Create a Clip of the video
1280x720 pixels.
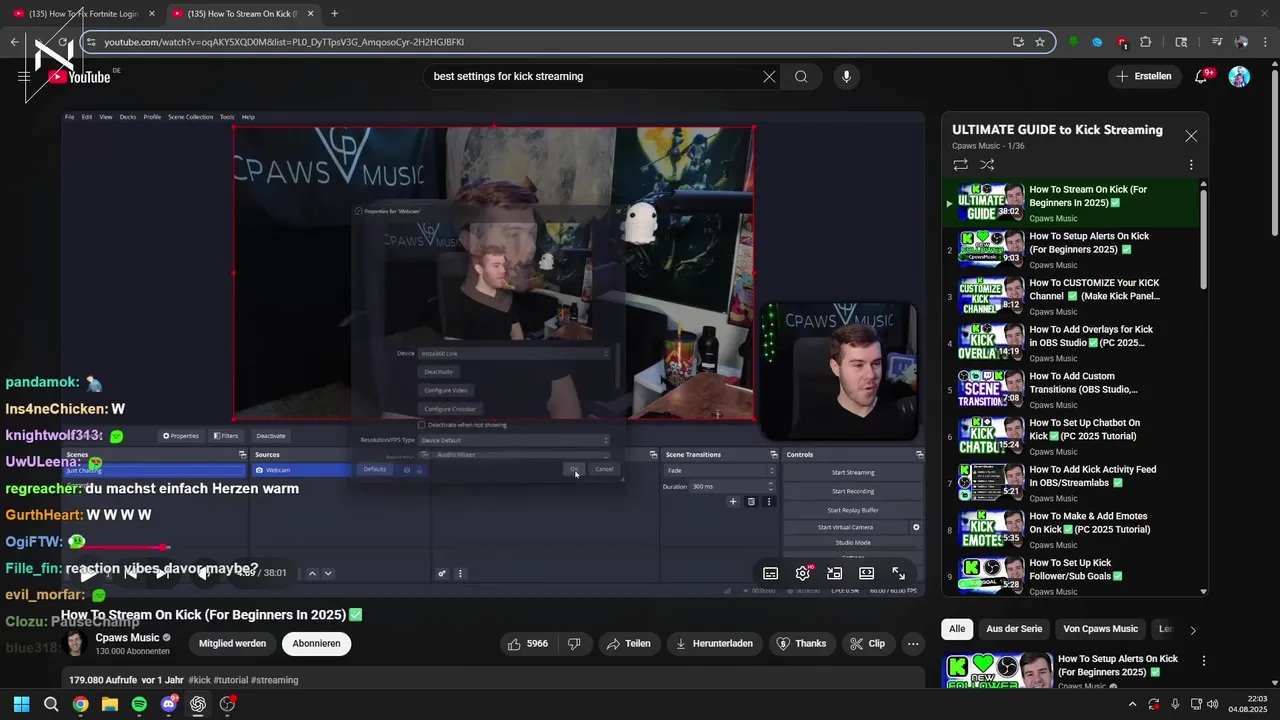coord(867,643)
